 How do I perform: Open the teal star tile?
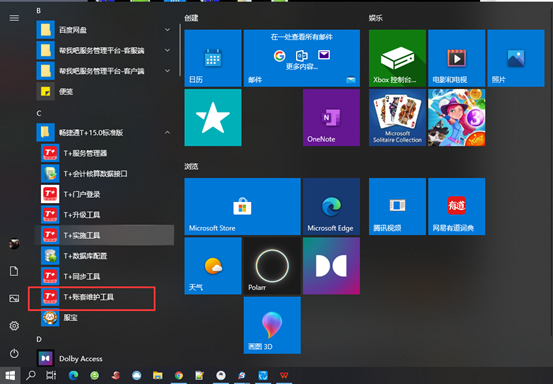(x=213, y=117)
